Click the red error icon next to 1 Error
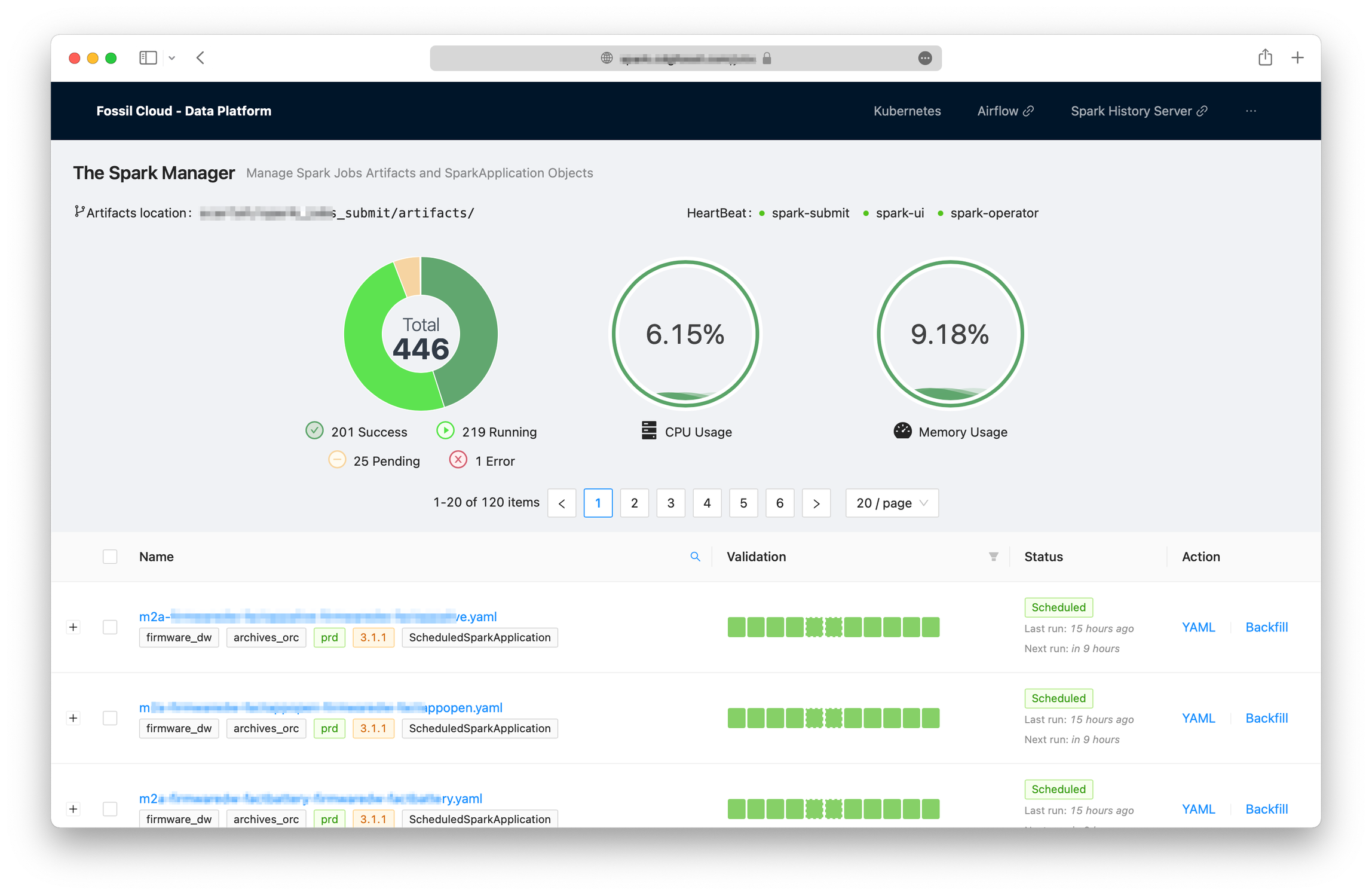 pos(458,460)
